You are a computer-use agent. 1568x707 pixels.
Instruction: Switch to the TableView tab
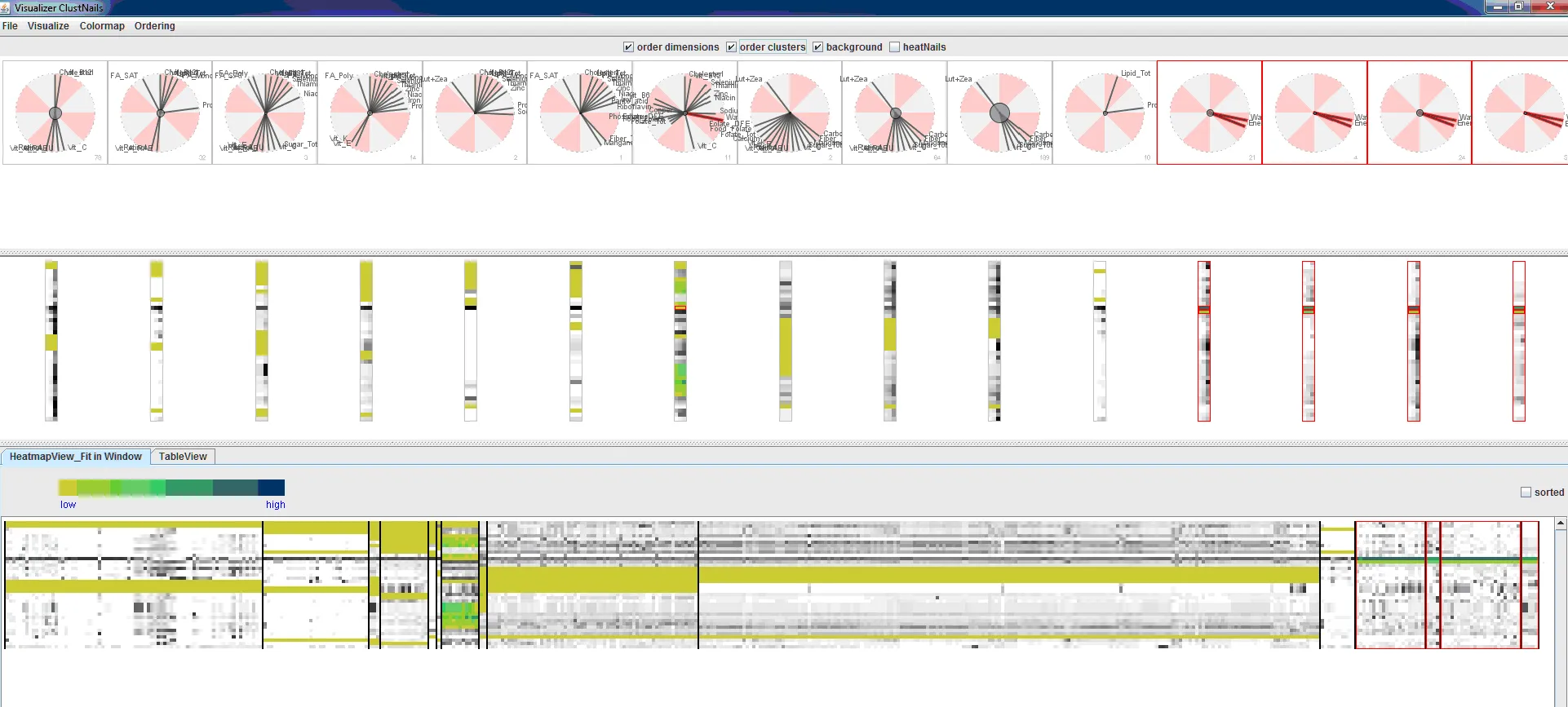click(183, 457)
